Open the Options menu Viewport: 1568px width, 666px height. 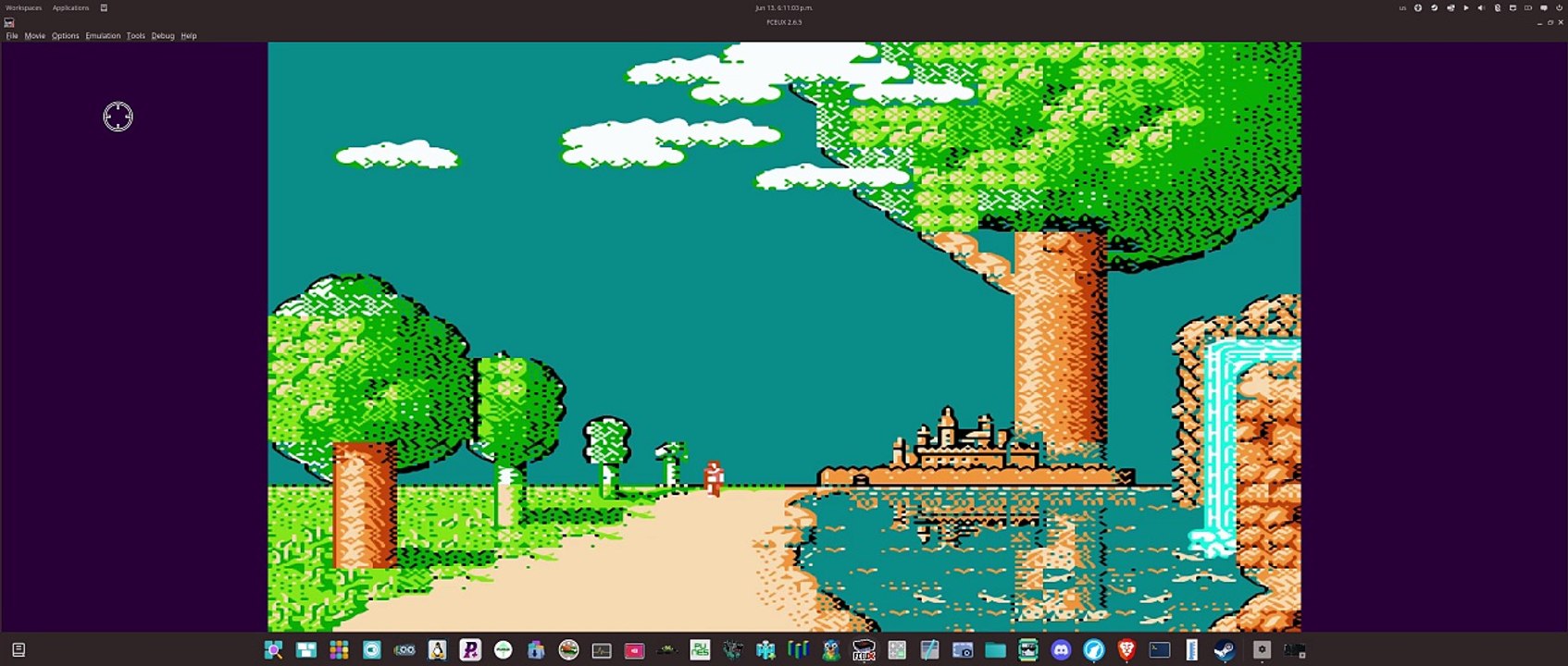[x=65, y=35]
